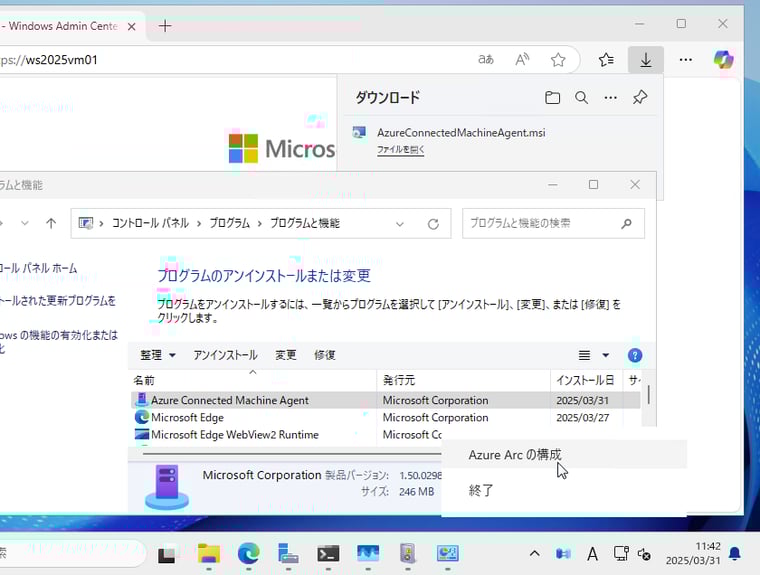Click the アンインストール button
This screenshot has height=575, width=760.
coord(225,355)
